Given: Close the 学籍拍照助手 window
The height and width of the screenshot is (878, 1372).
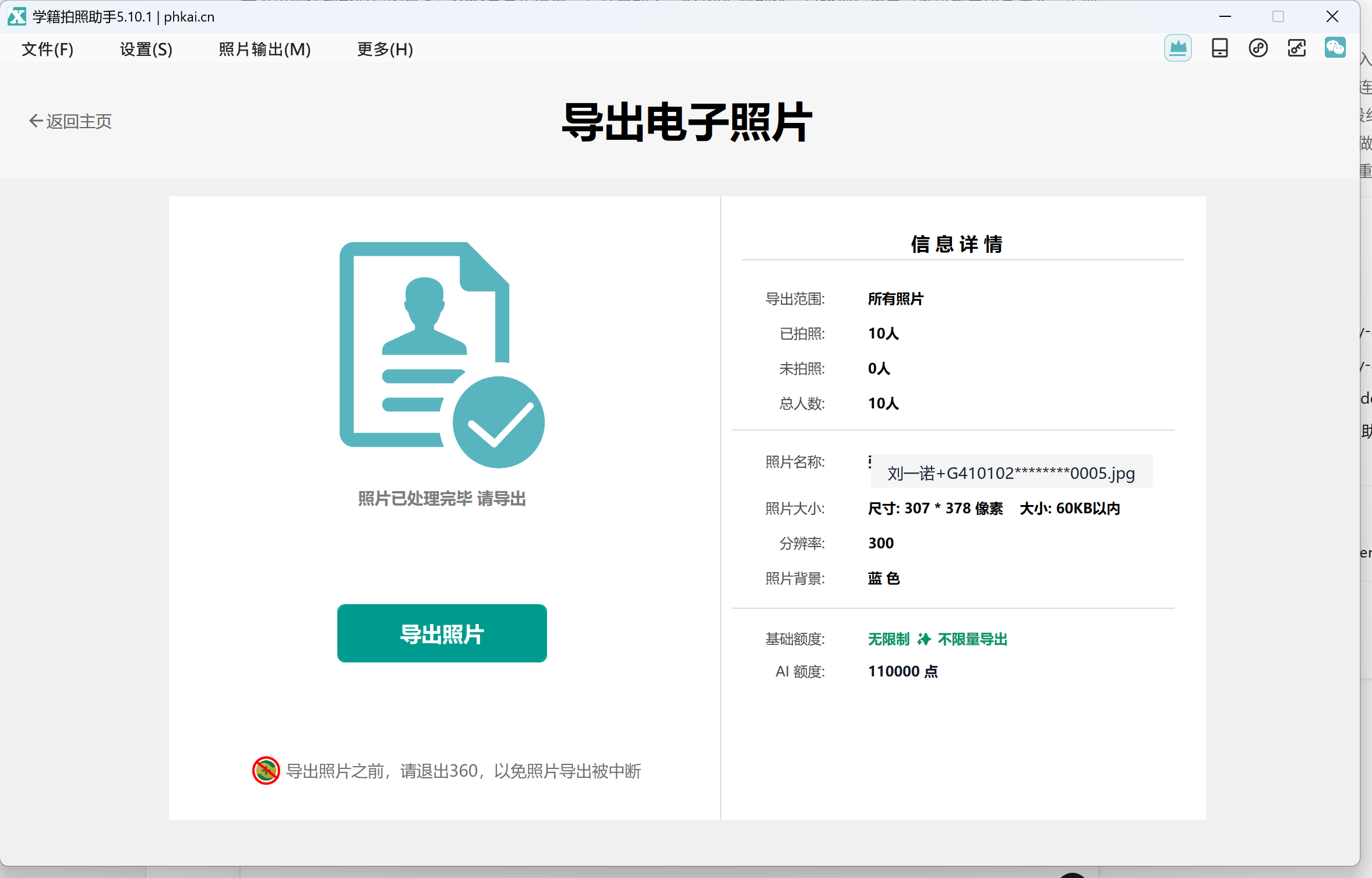Looking at the screenshot, I should pos(1332,16).
